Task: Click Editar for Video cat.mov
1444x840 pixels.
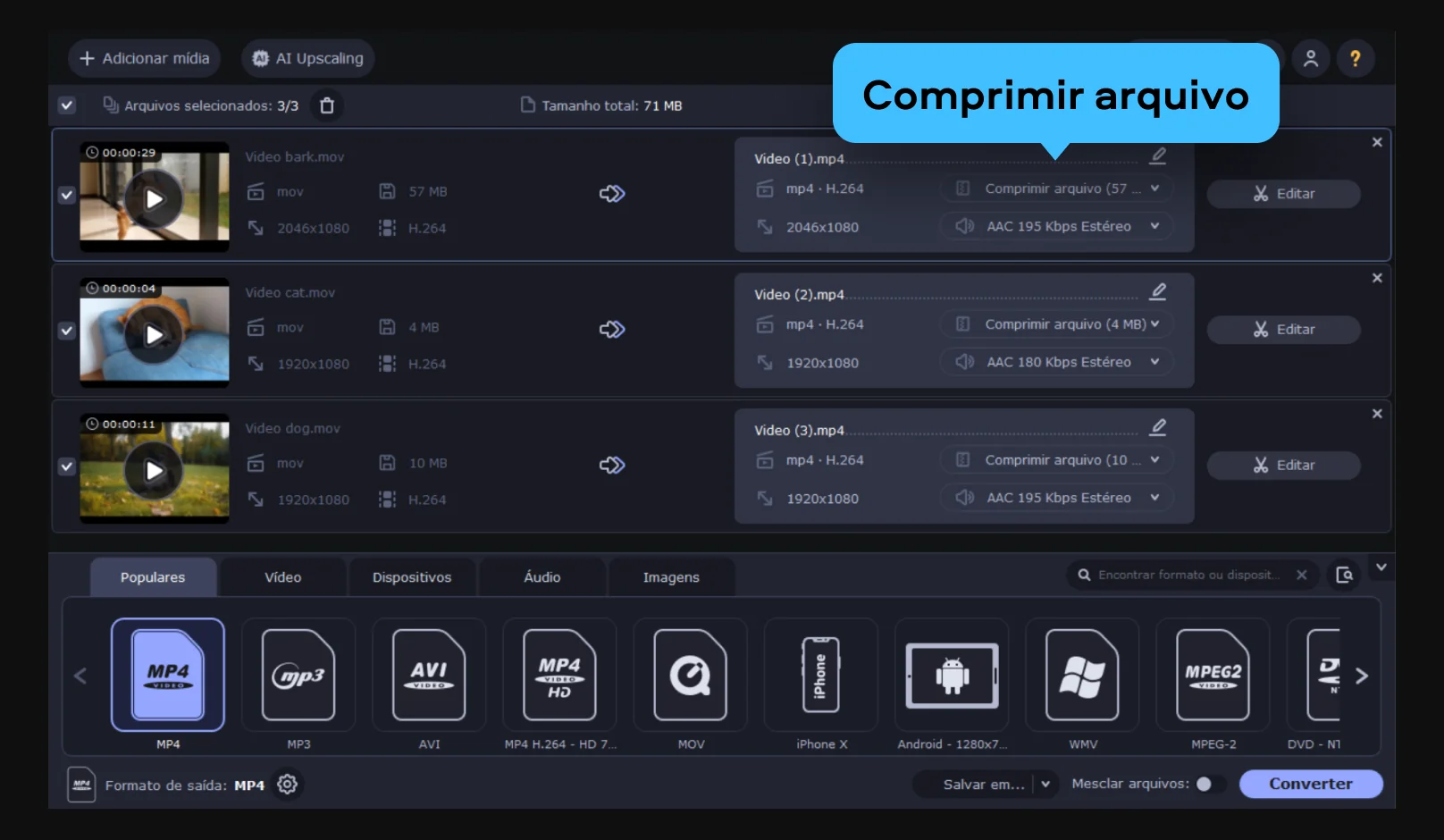Action: point(1284,330)
